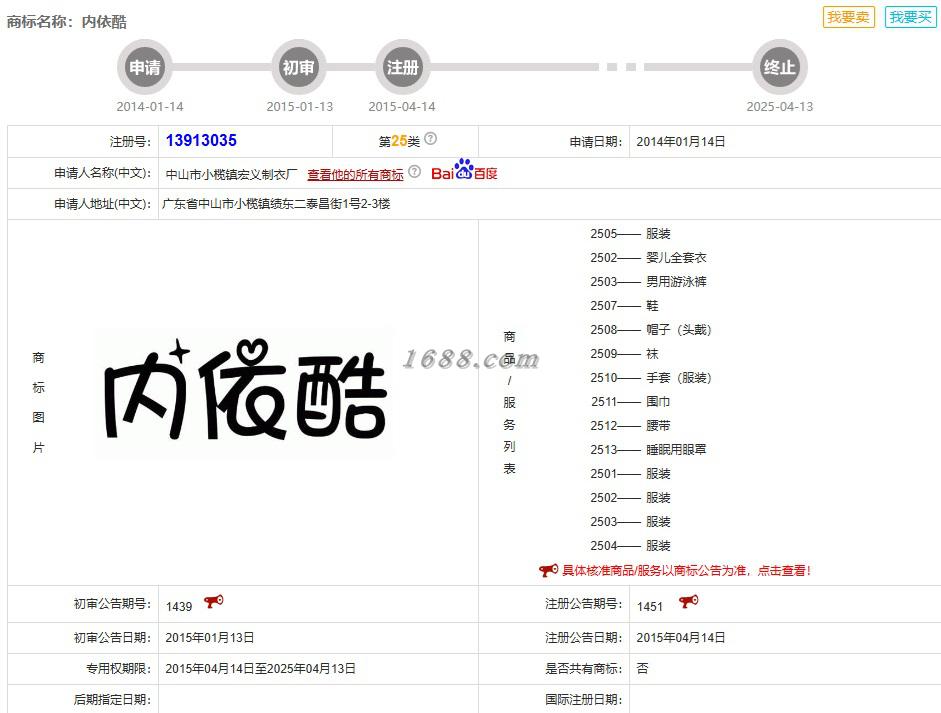The image size is (941, 713).
Task: Click the 商标名称：内依酷 heading
Action: [x=67, y=22]
